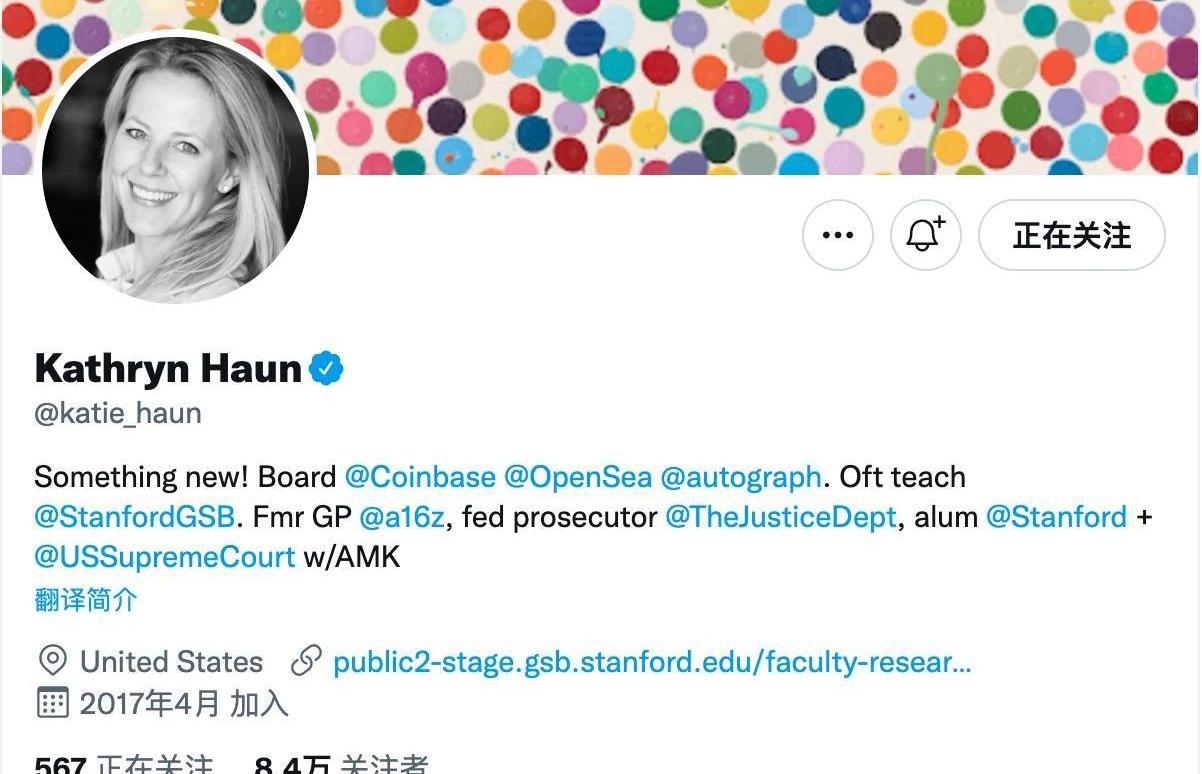Screen dimensions: 1202x774
Task: Open the @Stanford alum mention
Action: [1056, 517]
